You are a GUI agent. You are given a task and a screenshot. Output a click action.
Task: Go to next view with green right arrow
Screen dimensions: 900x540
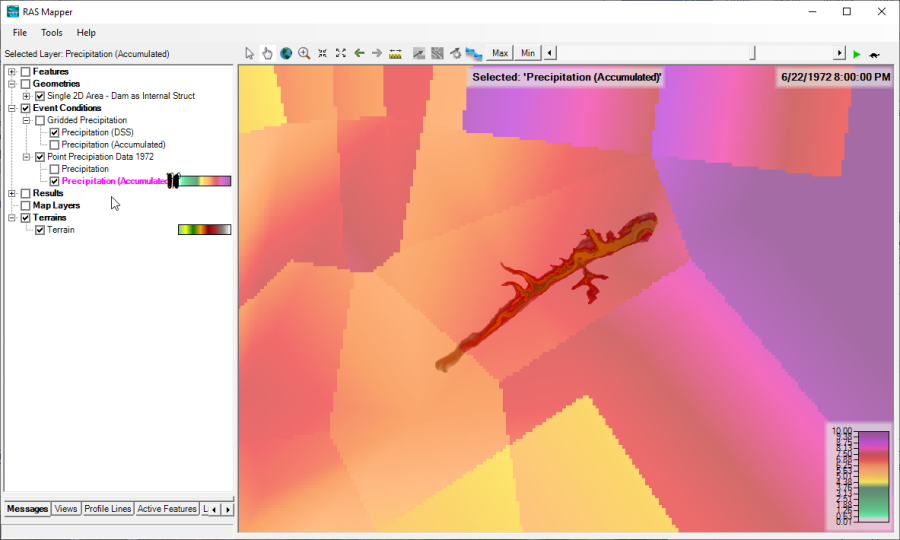coord(377,53)
